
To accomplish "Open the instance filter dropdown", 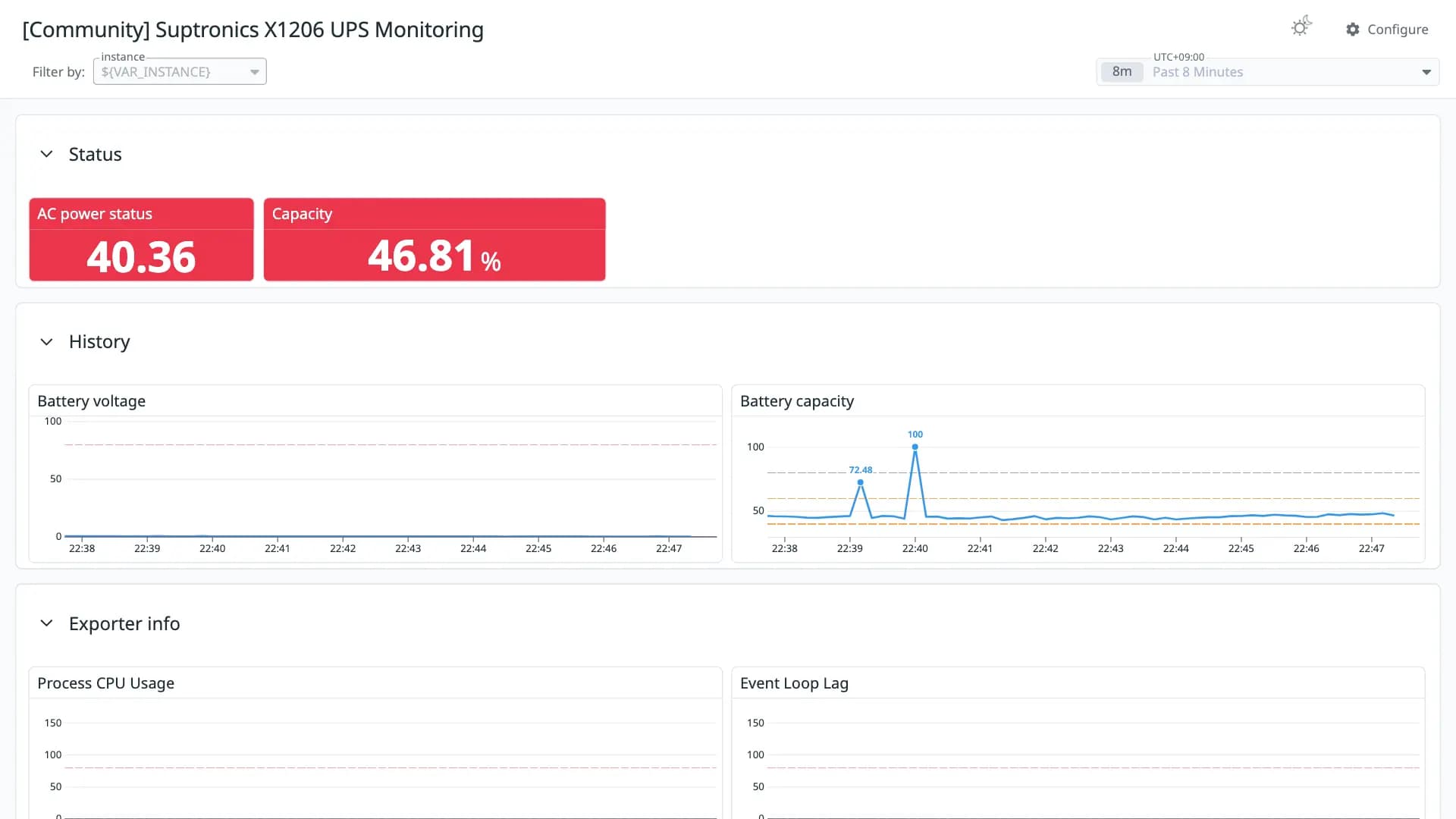I will (x=180, y=72).
